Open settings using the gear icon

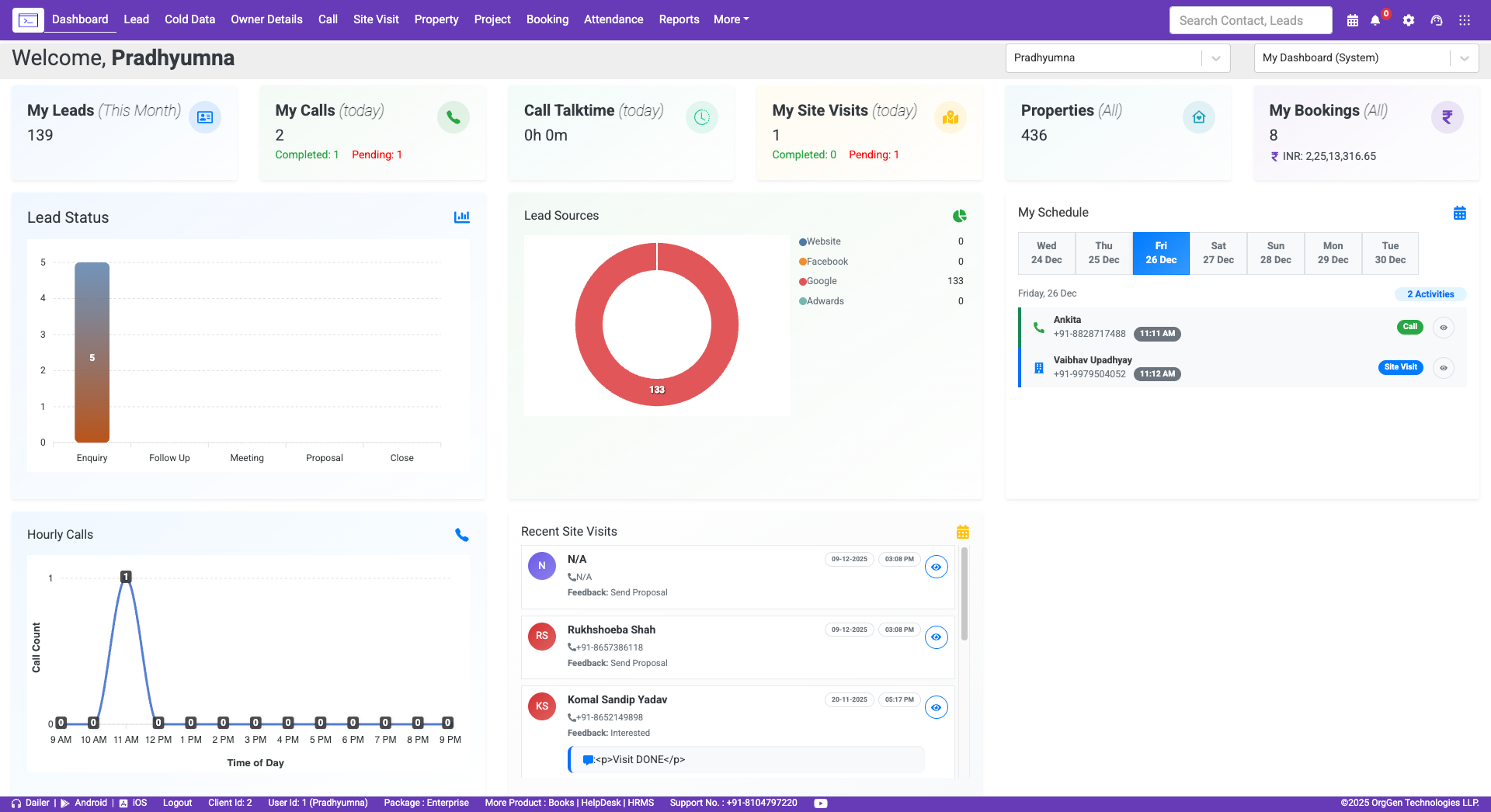1408,20
